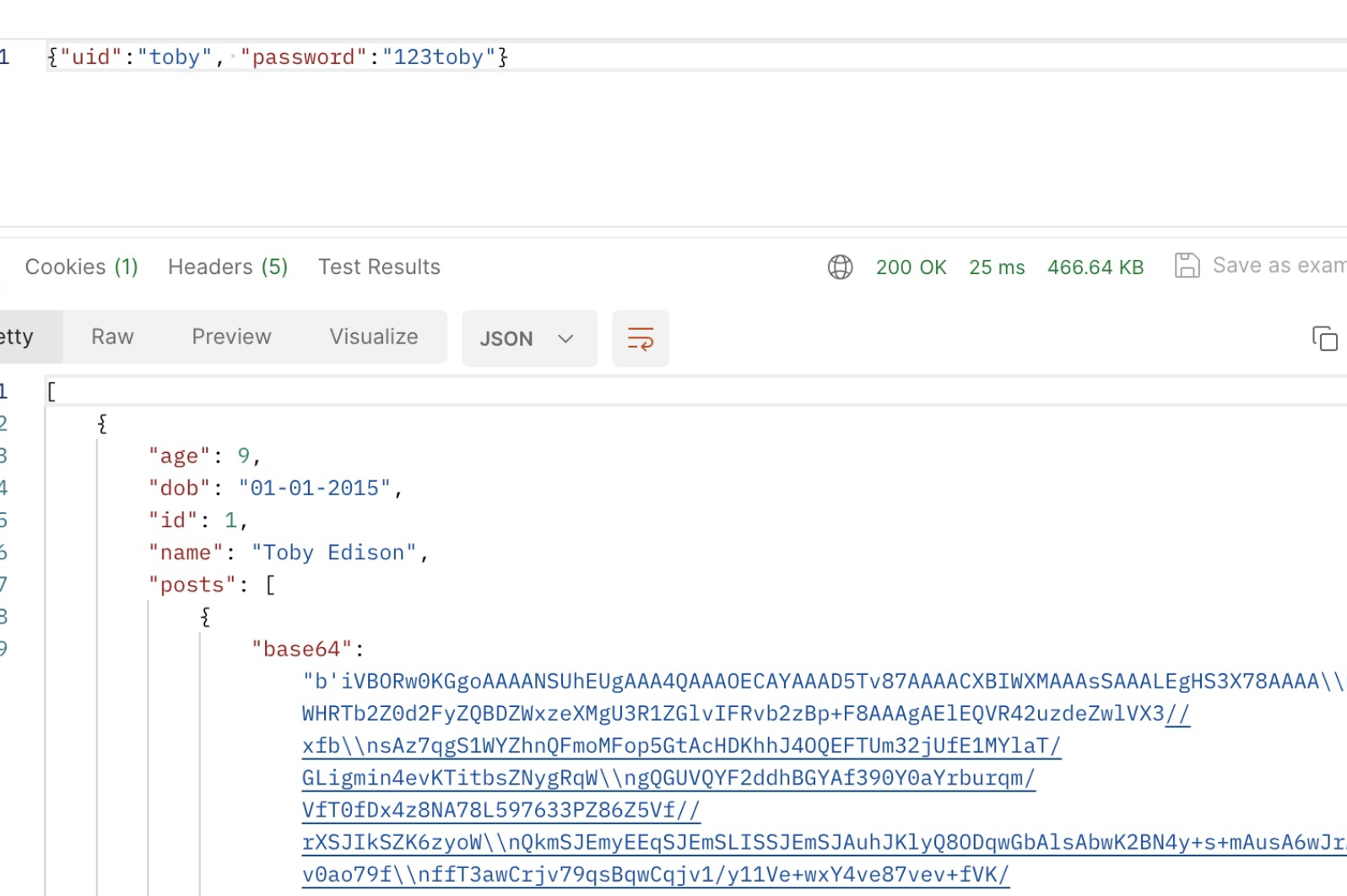Image resolution: width=1347 pixels, height=896 pixels.
Task: Click the "01-01-2015" dob value
Action: [x=314, y=488]
